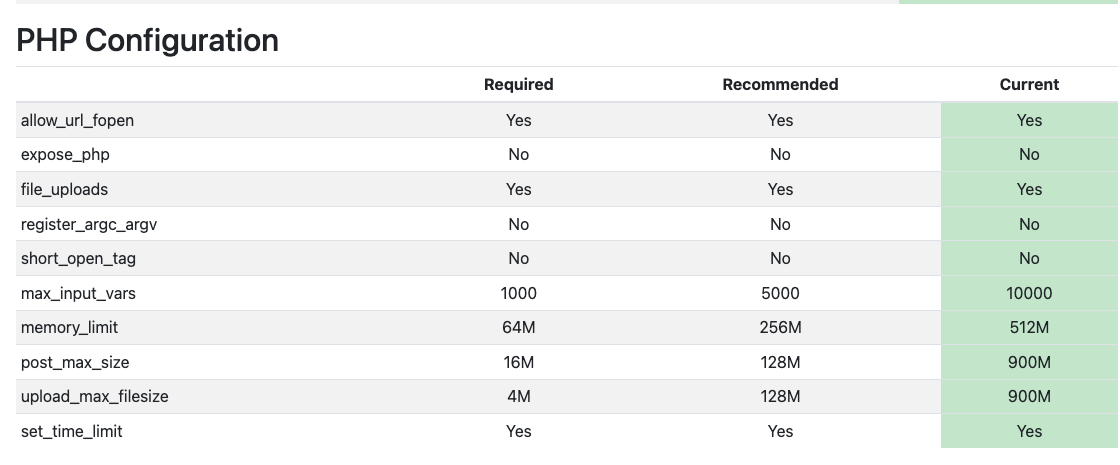Select the short_open_tag row label
The image size is (1120, 465).
(x=78, y=259)
